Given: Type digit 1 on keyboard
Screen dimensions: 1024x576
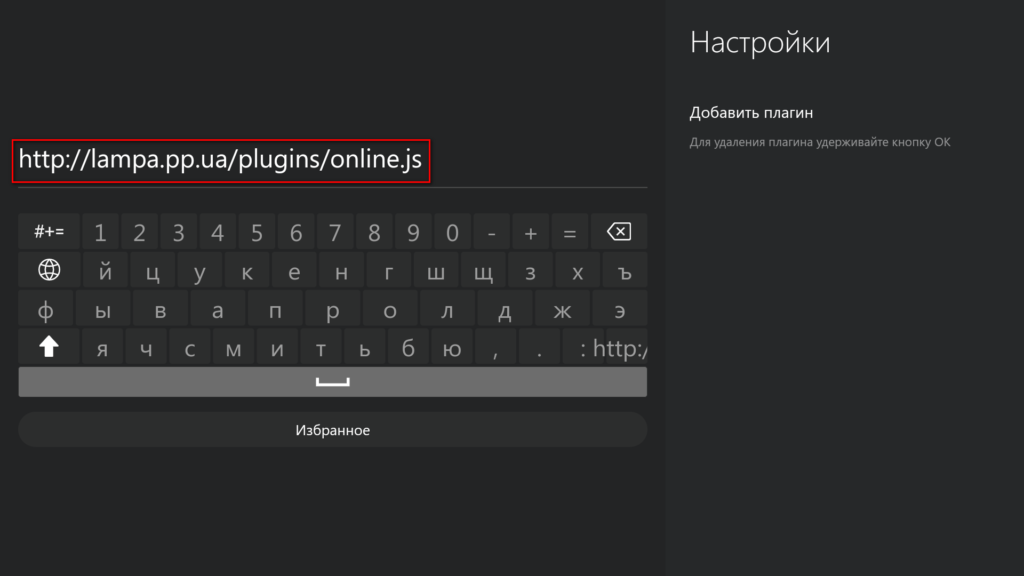Looking at the screenshot, I should pos(100,233).
